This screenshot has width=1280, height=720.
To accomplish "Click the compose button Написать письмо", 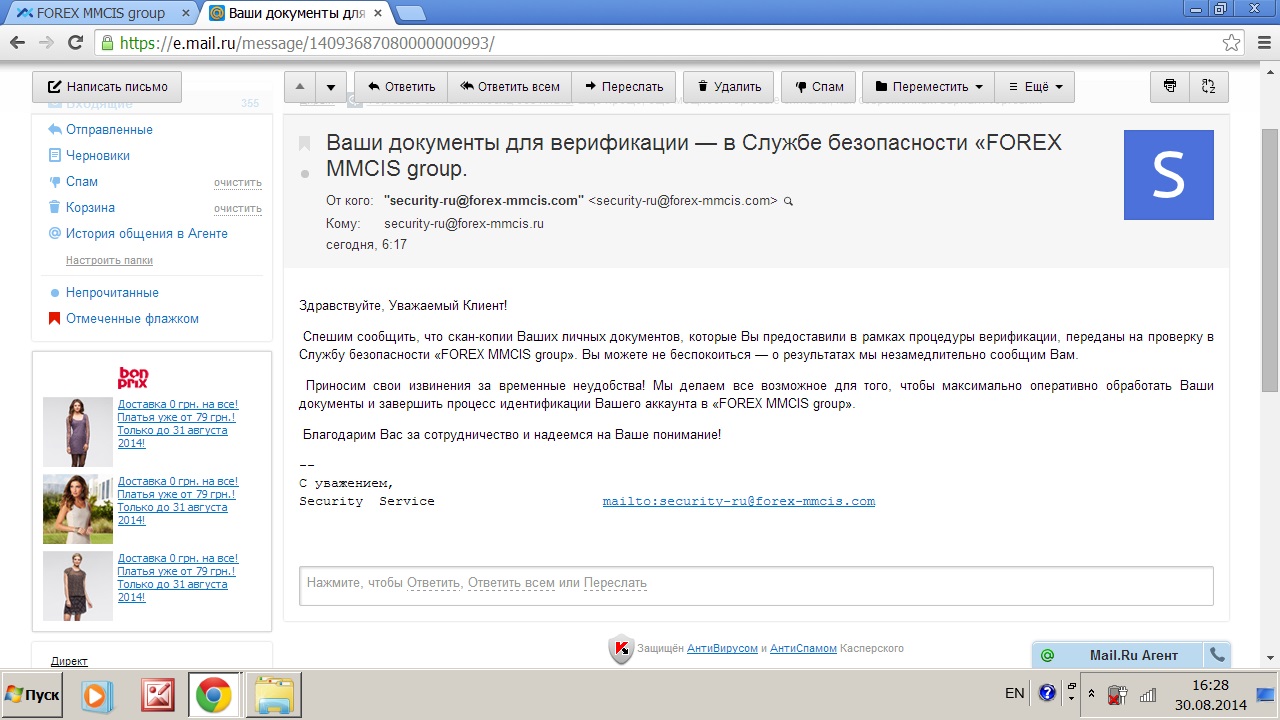I will (x=107, y=86).
